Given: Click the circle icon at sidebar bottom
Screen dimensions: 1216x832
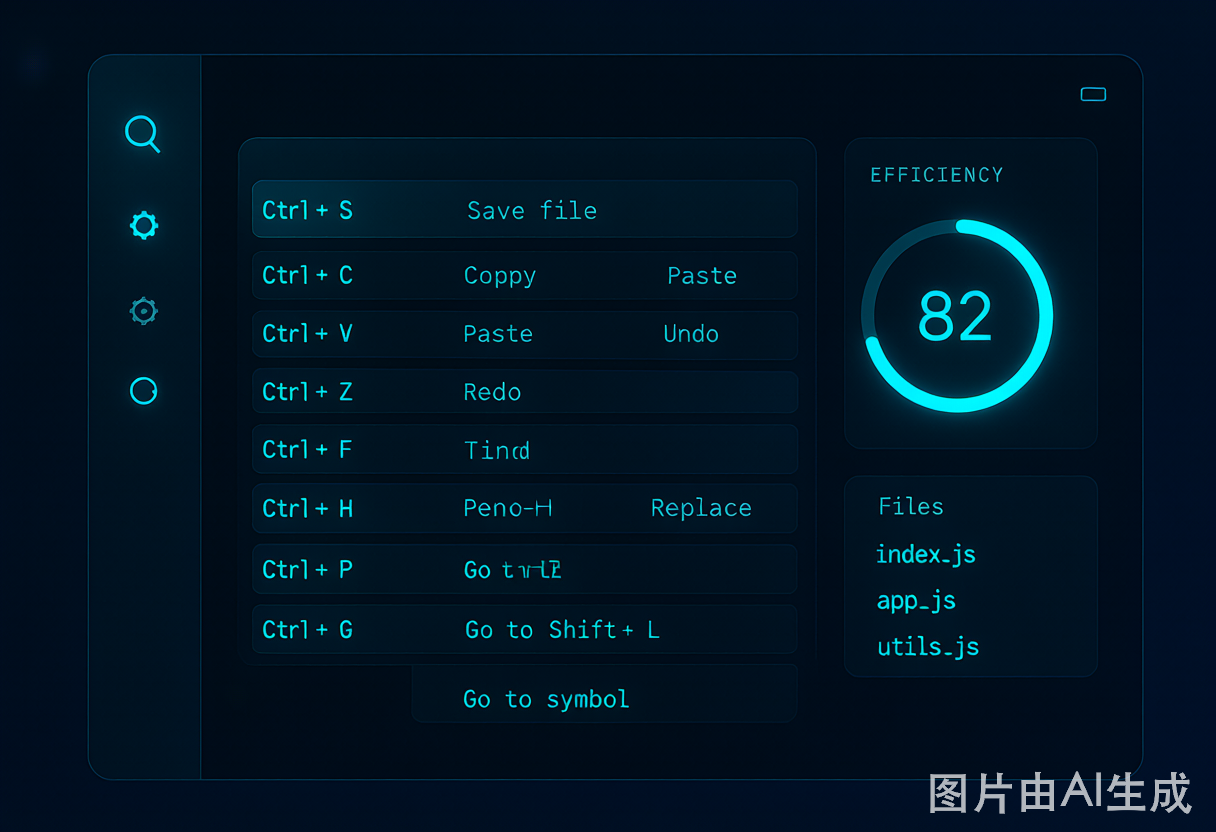Looking at the screenshot, I should [x=144, y=390].
